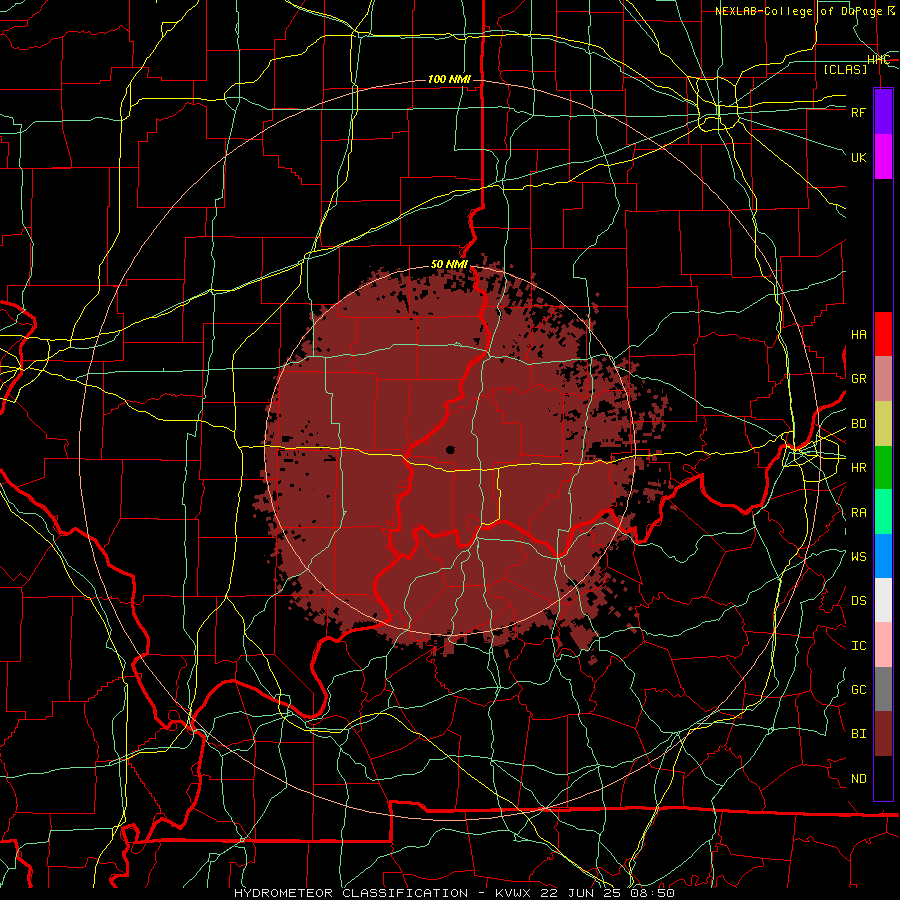
Task: Click the HR legend label
Action: tap(859, 468)
